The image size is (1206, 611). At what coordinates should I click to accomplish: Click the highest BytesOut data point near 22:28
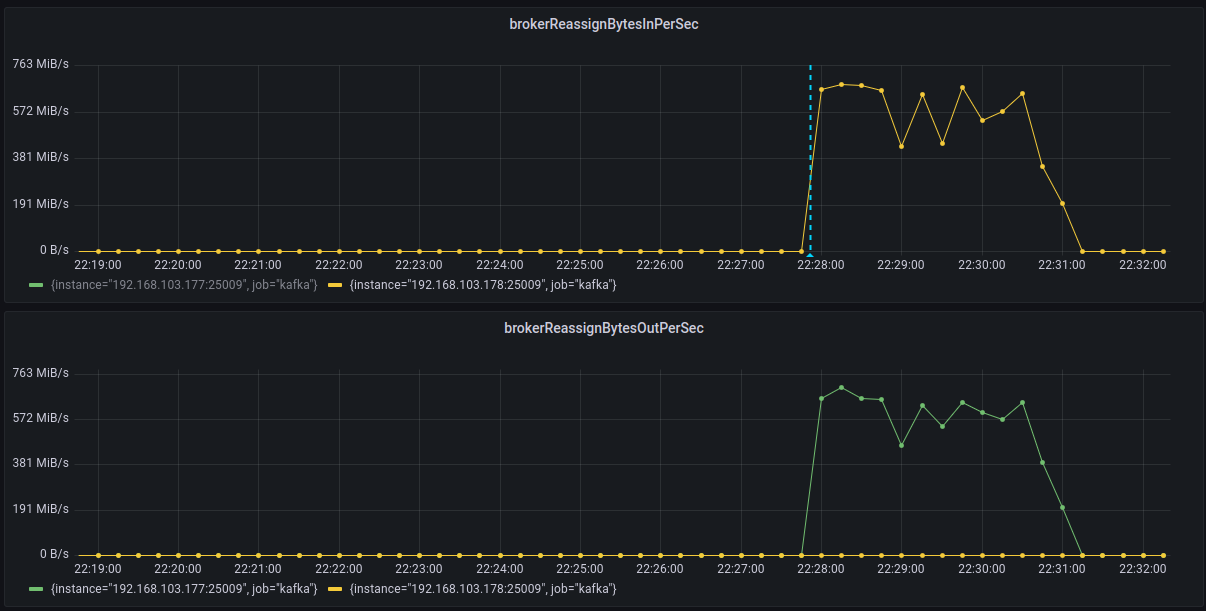(841, 387)
